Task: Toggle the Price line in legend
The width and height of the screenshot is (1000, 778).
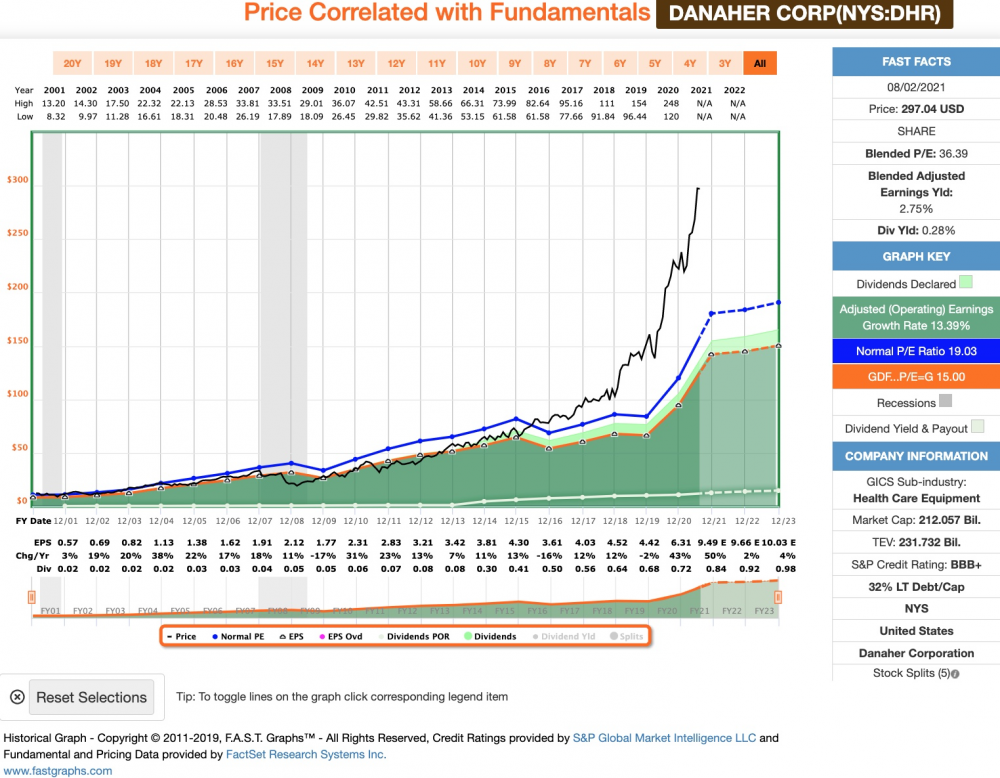Action: click(x=182, y=636)
